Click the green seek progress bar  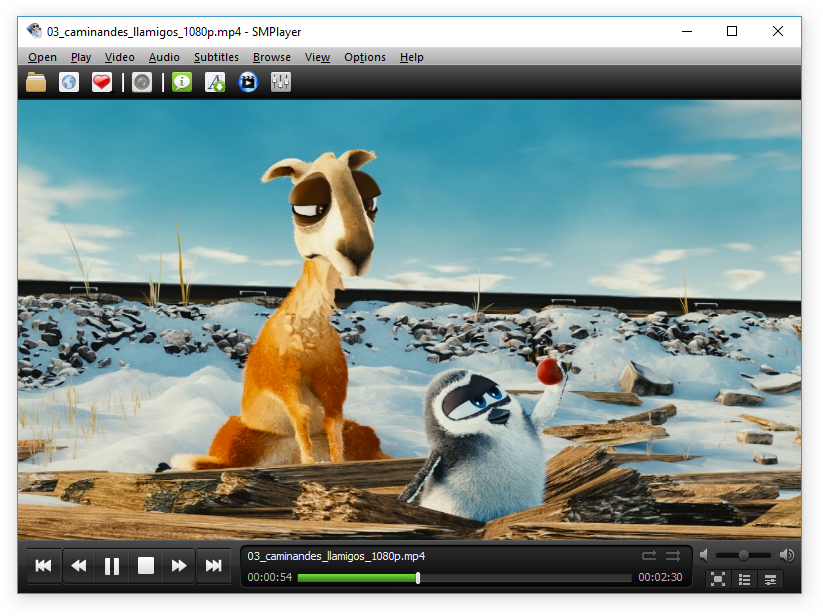pos(357,578)
